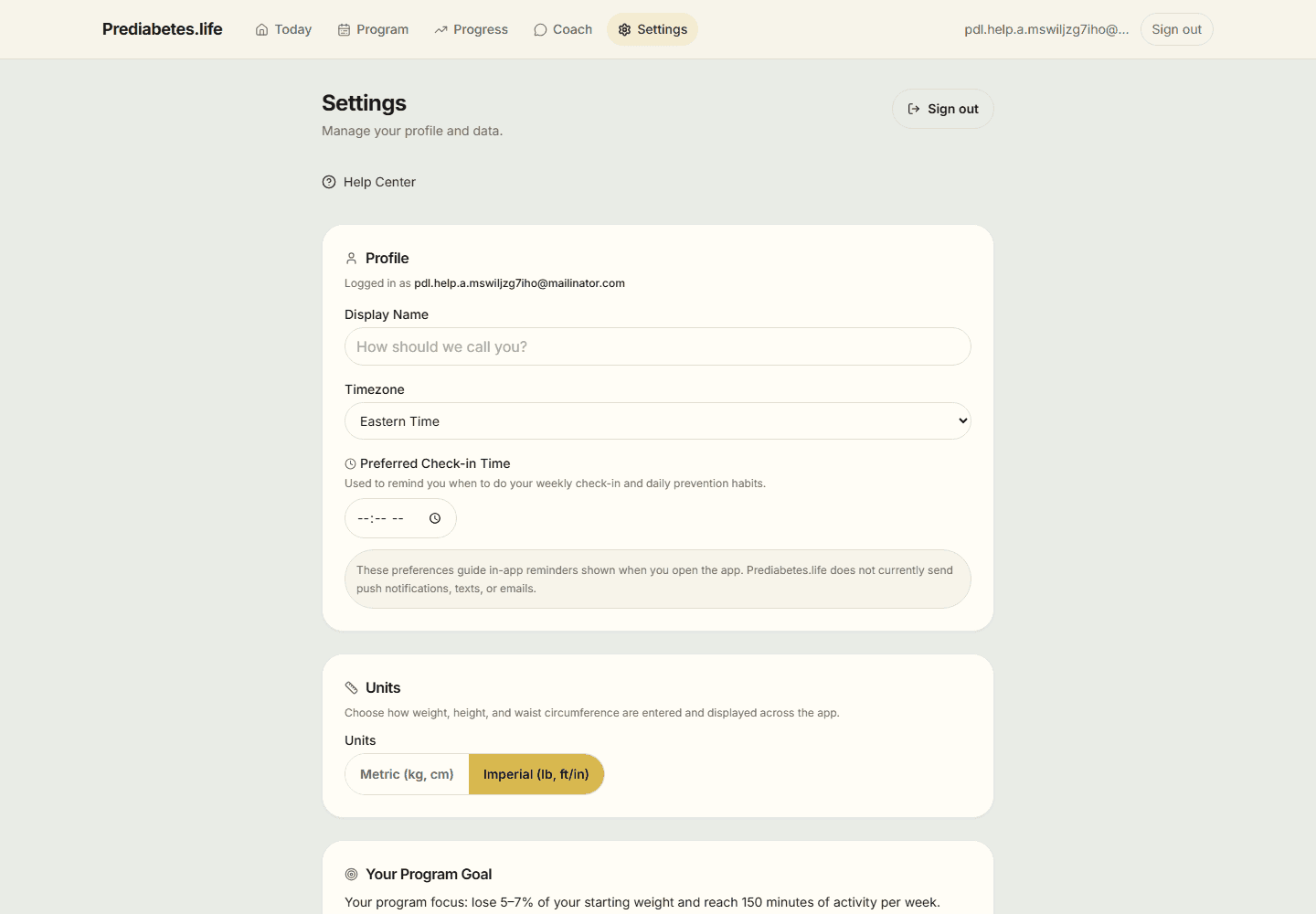Click the Settings page heading
The width and height of the screenshot is (1316, 914).
[x=364, y=103]
